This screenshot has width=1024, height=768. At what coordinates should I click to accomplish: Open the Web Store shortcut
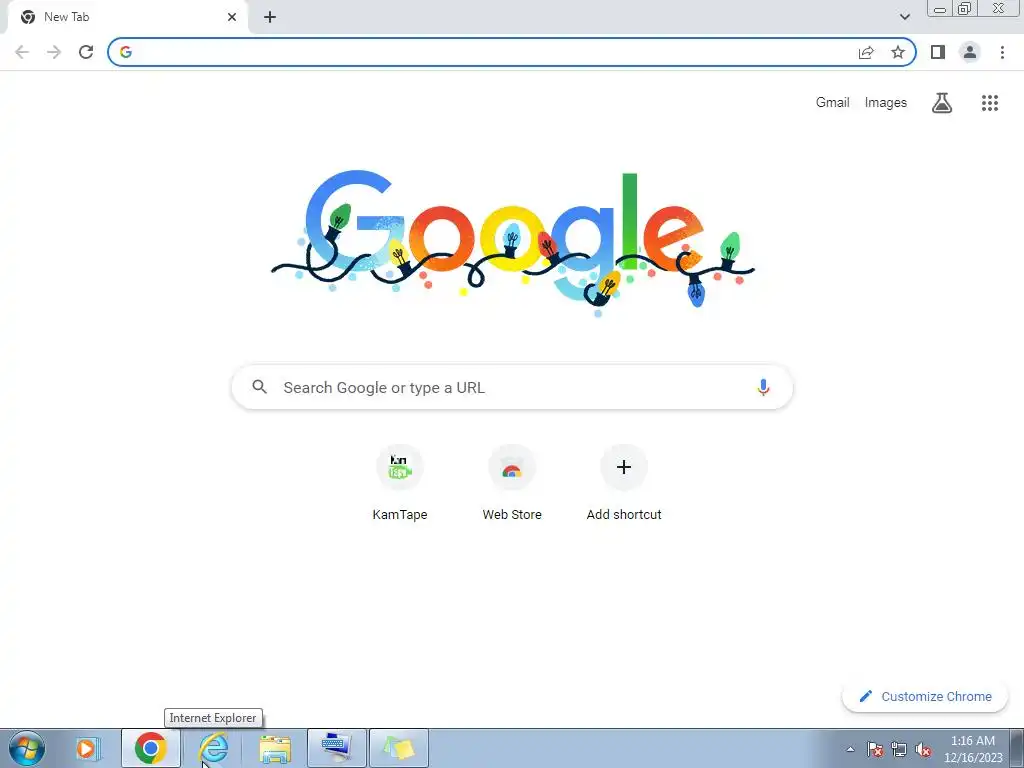(512, 483)
